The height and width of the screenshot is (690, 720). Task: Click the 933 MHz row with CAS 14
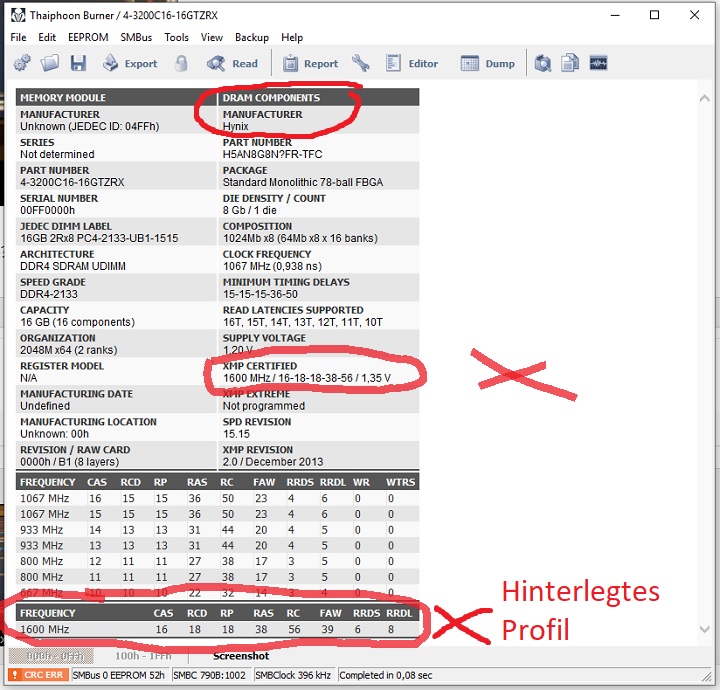(x=217, y=530)
